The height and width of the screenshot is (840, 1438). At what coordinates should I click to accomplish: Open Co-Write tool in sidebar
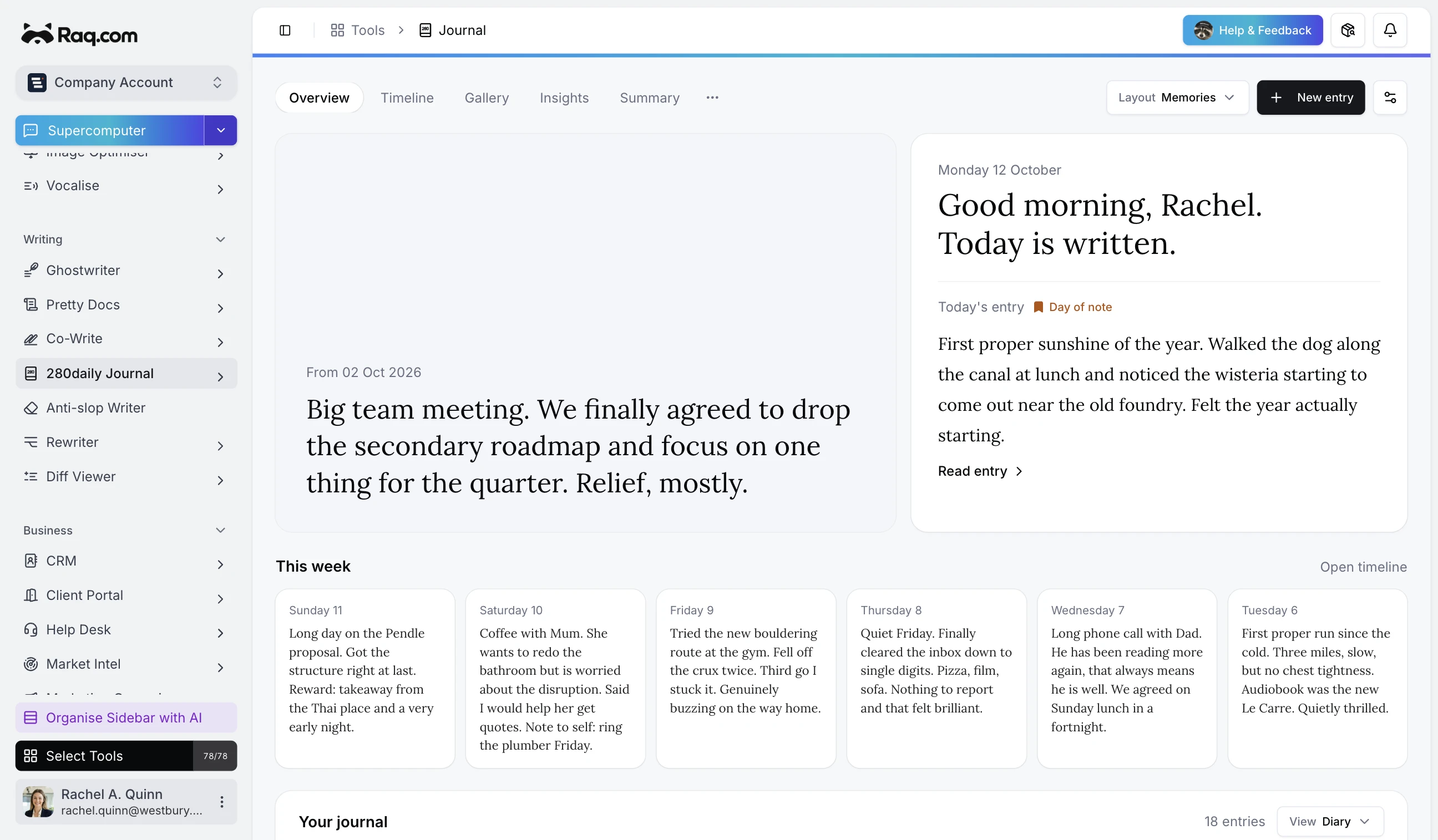tap(126, 339)
